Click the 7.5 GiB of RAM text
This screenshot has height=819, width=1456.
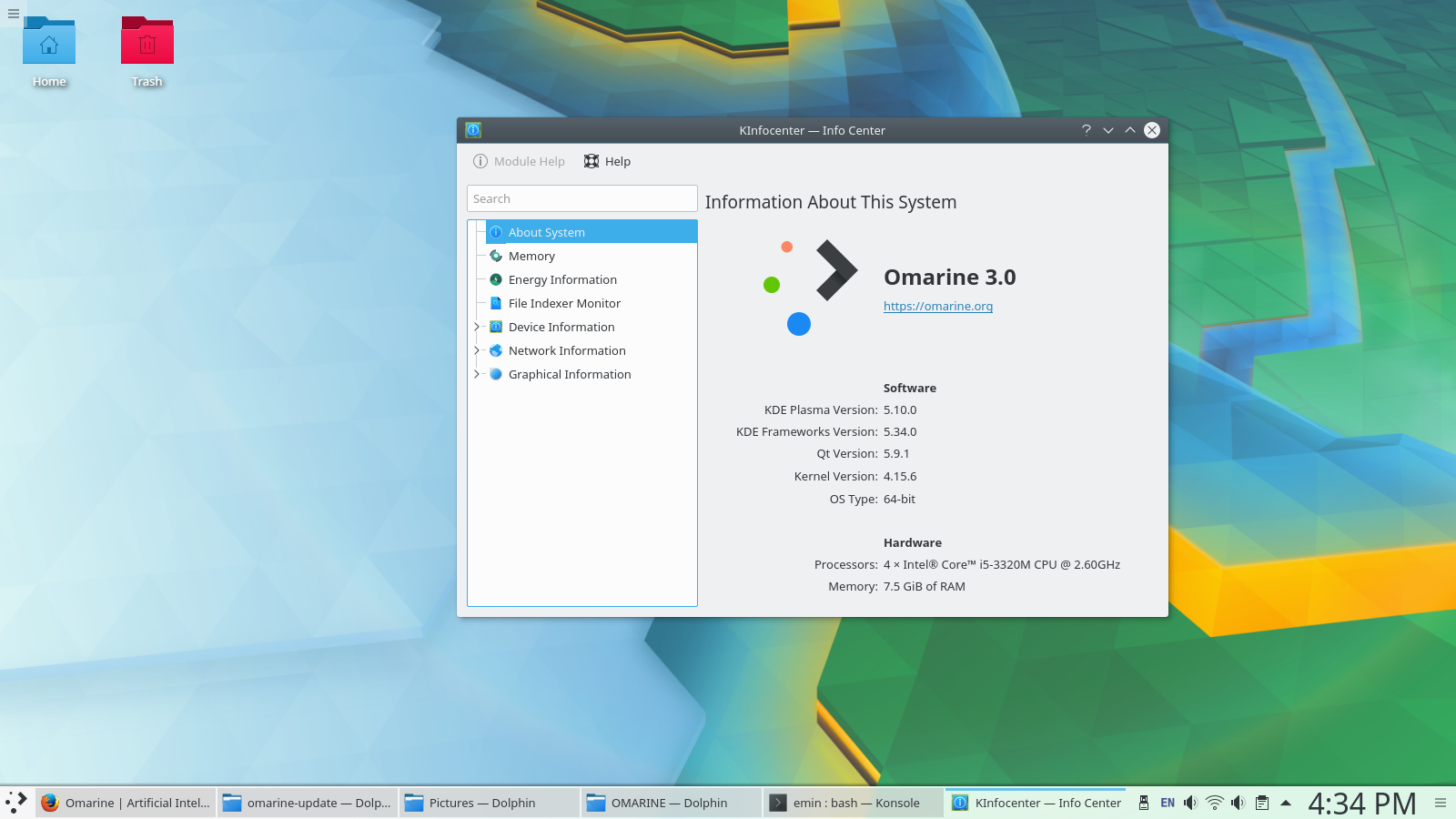[x=925, y=586]
